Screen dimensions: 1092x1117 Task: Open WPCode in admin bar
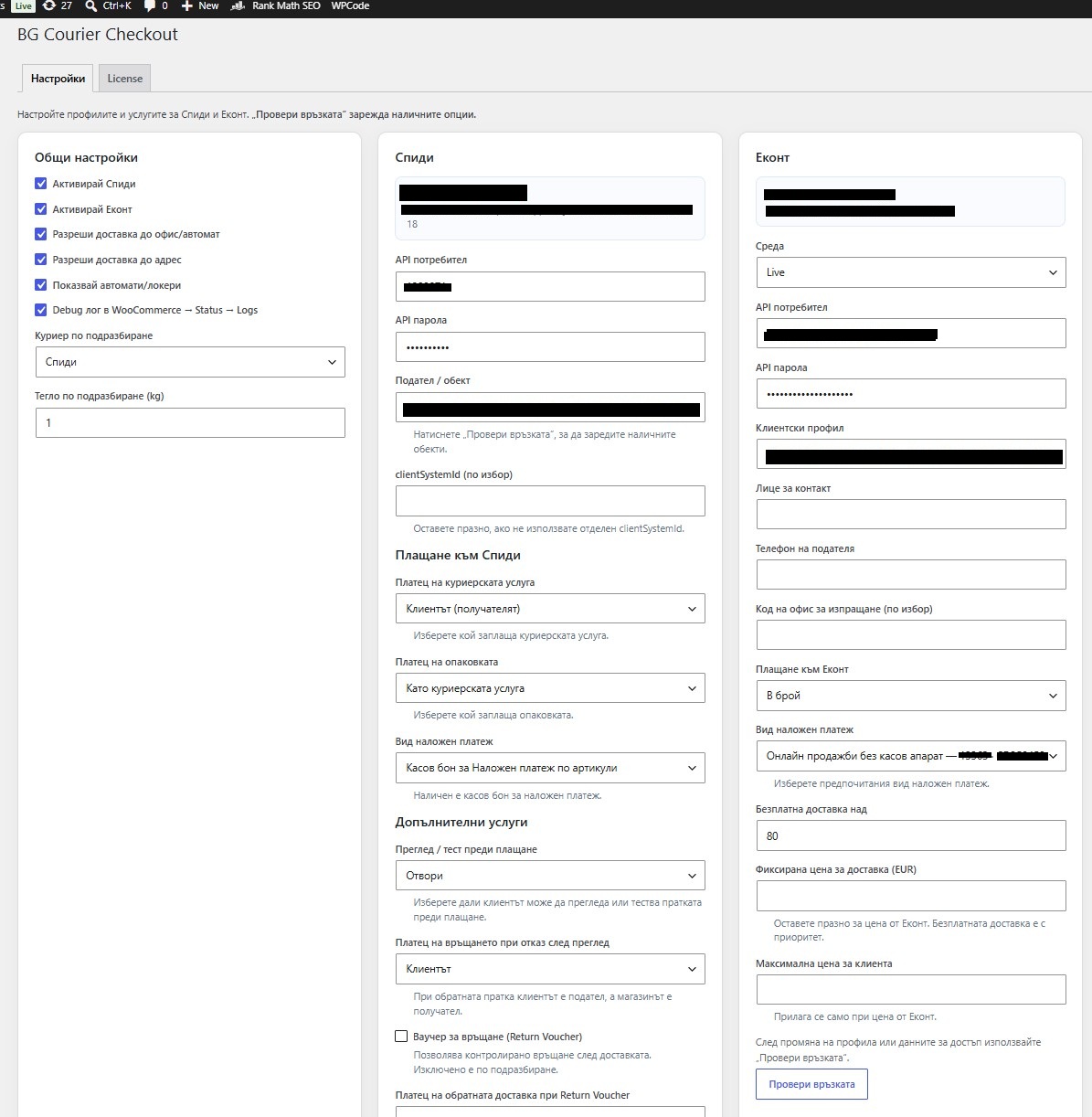click(x=350, y=5)
